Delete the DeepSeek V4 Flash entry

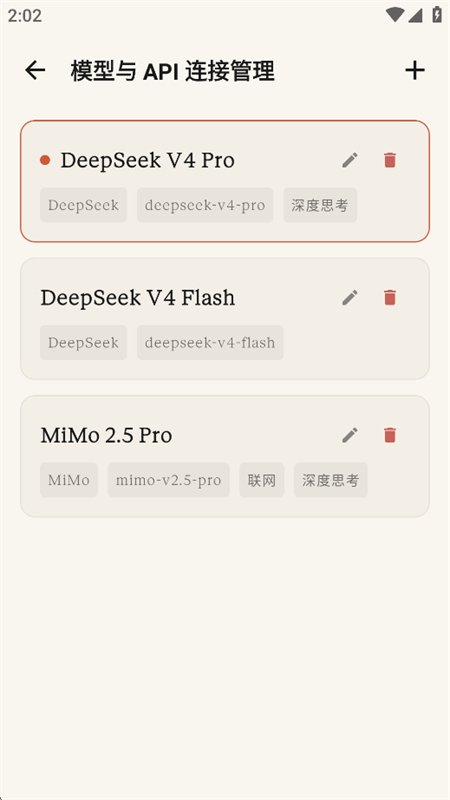(390, 297)
